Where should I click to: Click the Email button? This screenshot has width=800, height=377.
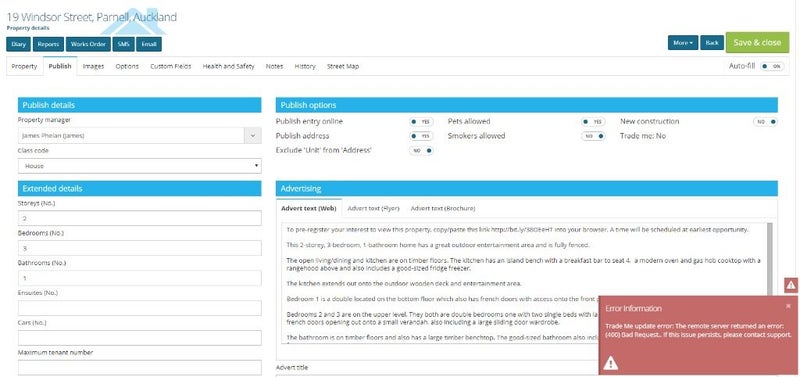pos(149,44)
